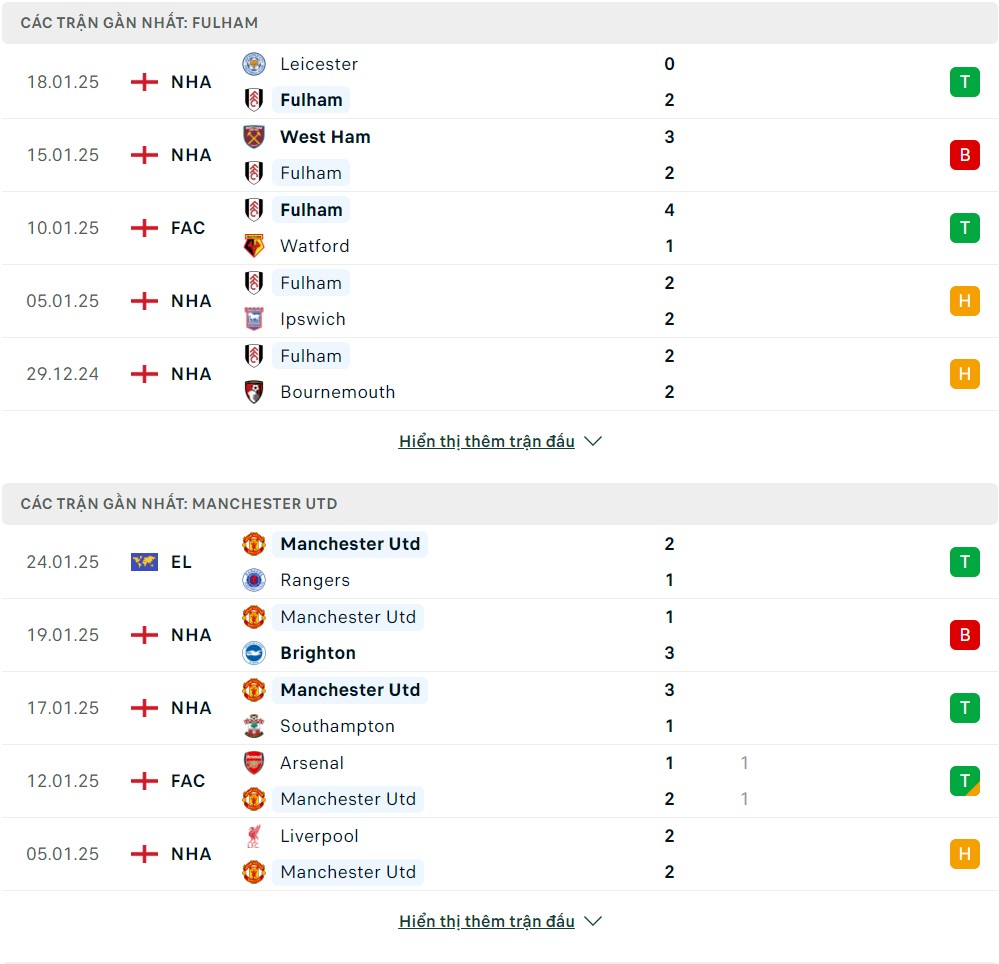Click green T badge for Leicester match

tap(965, 82)
